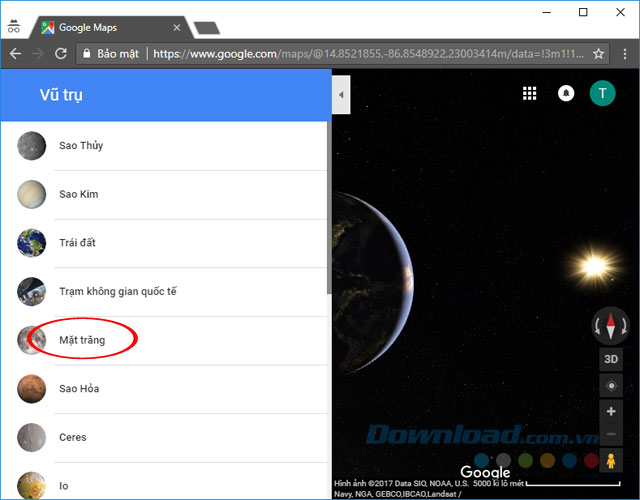This screenshot has width=640, height=500.
Task: Click the Io moon thumbnail
Action: [31, 485]
